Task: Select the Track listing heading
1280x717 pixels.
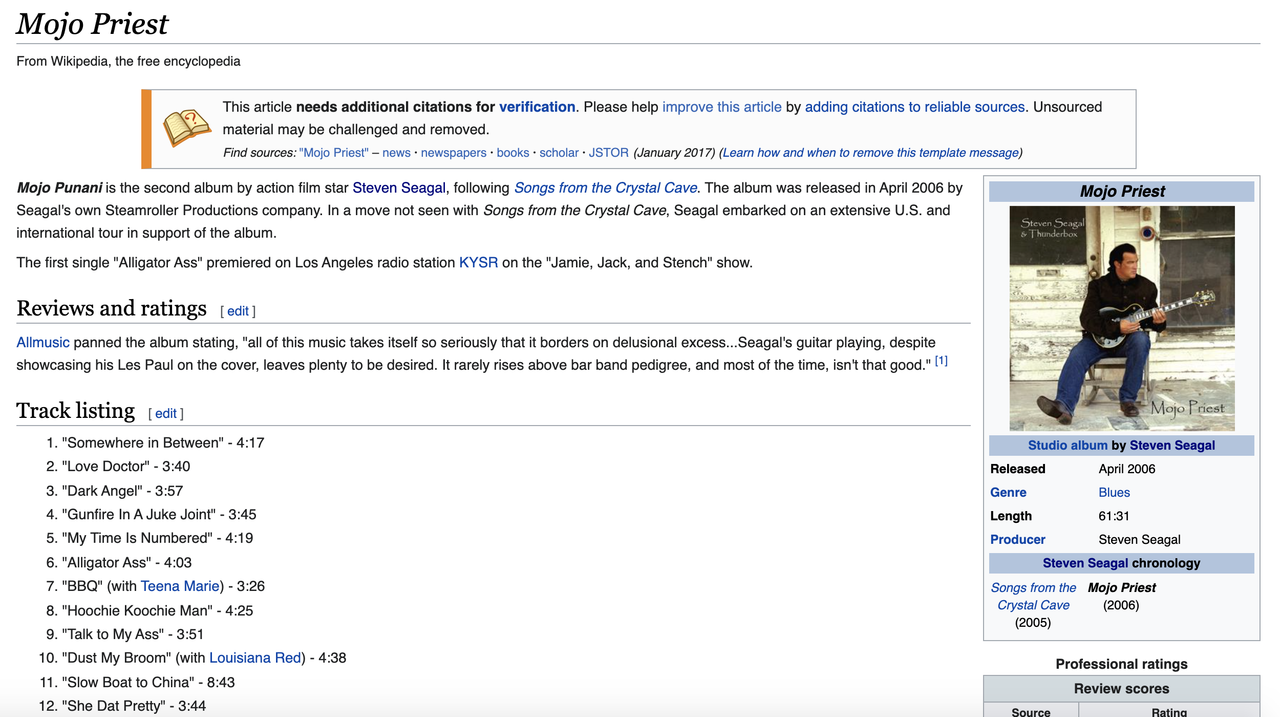Action: [75, 410]
